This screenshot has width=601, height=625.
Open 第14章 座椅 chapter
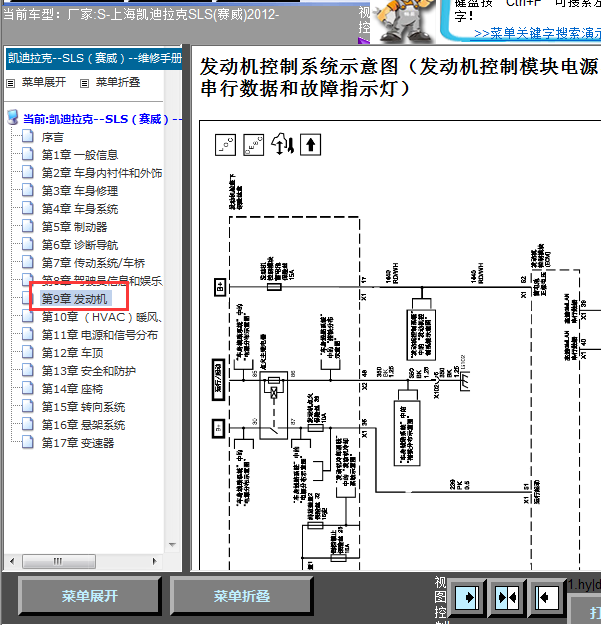tap(73, 389)
